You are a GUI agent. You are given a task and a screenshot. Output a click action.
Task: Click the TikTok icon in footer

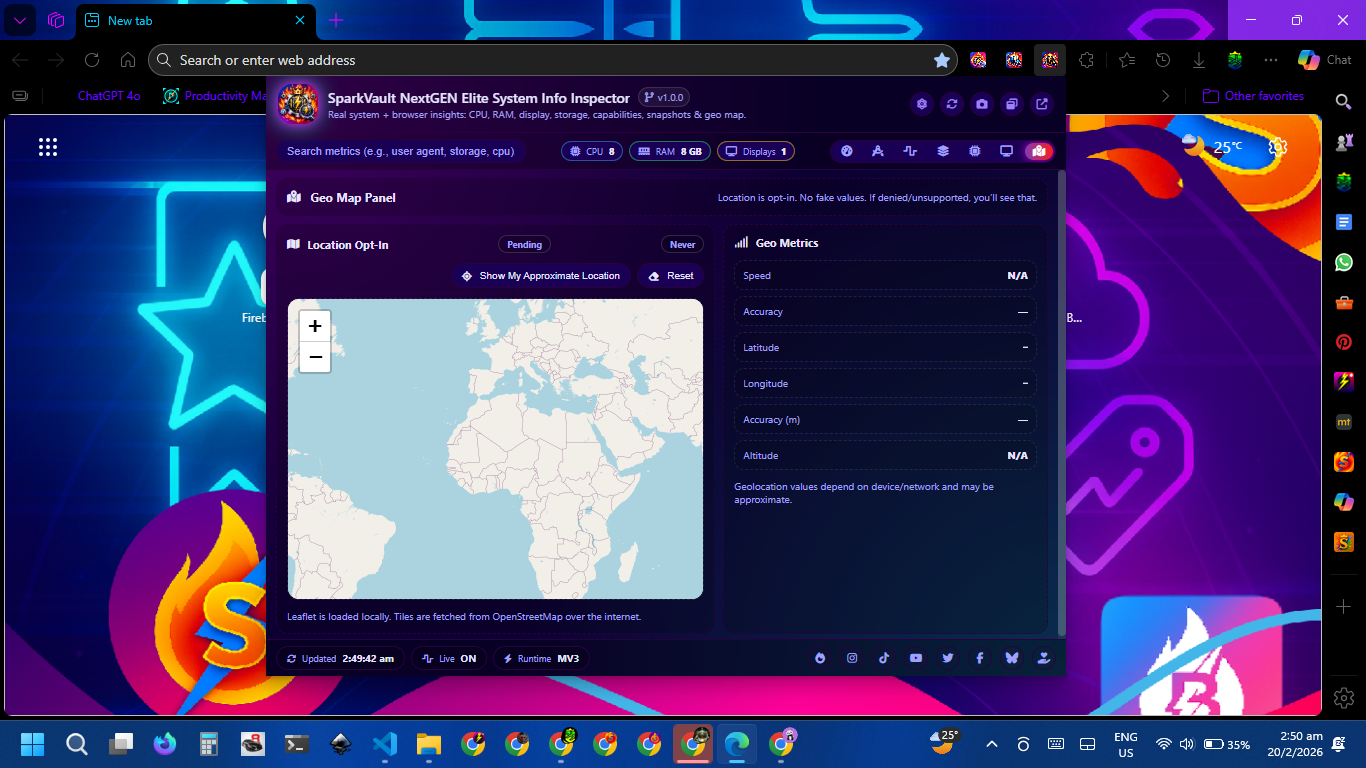884,658
